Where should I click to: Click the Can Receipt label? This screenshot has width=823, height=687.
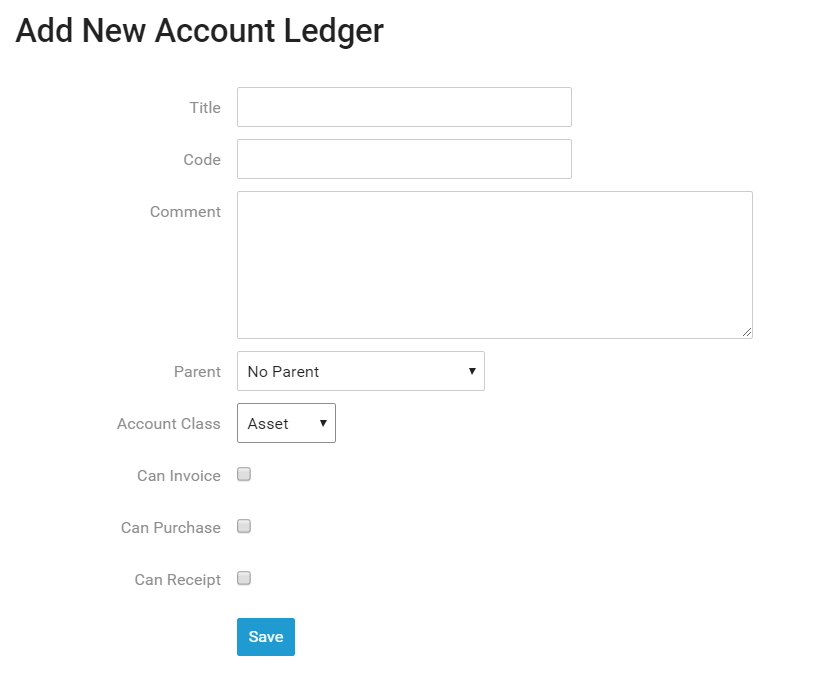177,579
